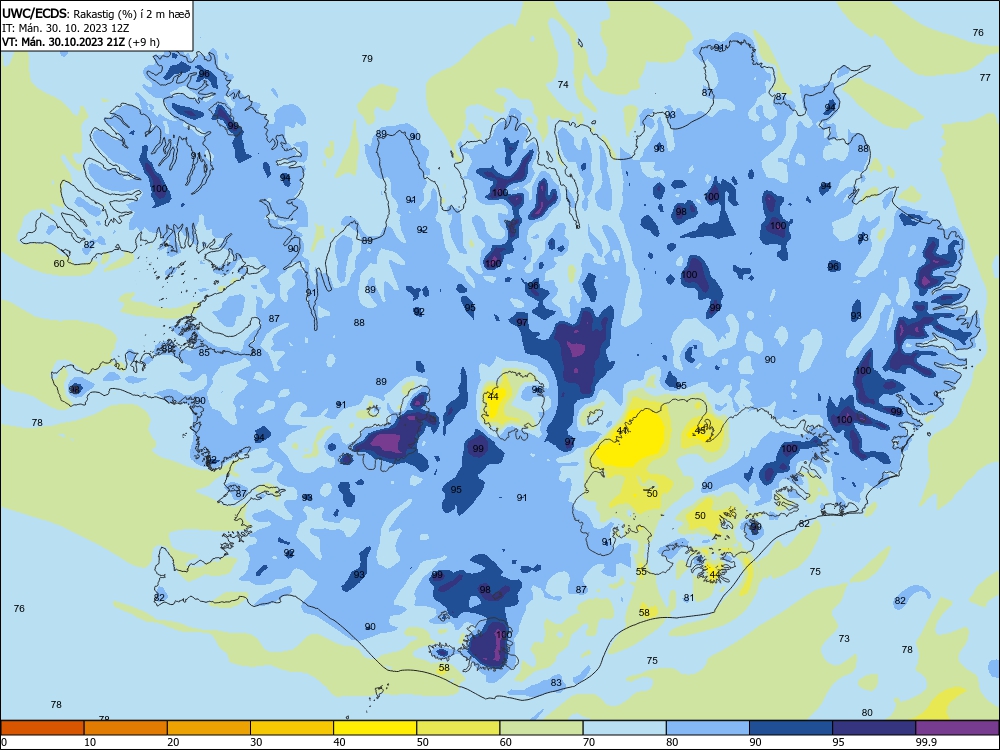Click the initial time line 'IT: Mán. 30. 10. 2023 12Z'
Viewport: 1000px width, 750px height.
[66, 28]
